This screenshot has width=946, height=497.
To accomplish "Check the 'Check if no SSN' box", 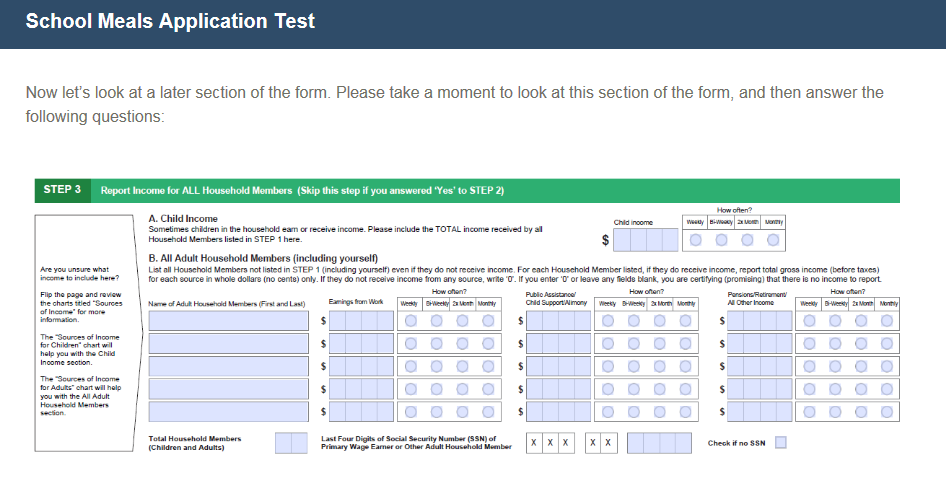I will tap(781, 442).
